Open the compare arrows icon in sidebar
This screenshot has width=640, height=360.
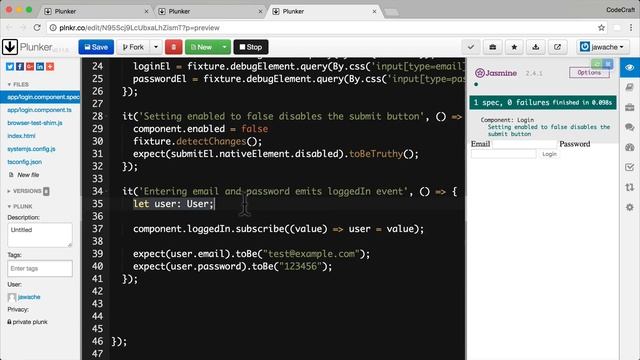point(629,187)
